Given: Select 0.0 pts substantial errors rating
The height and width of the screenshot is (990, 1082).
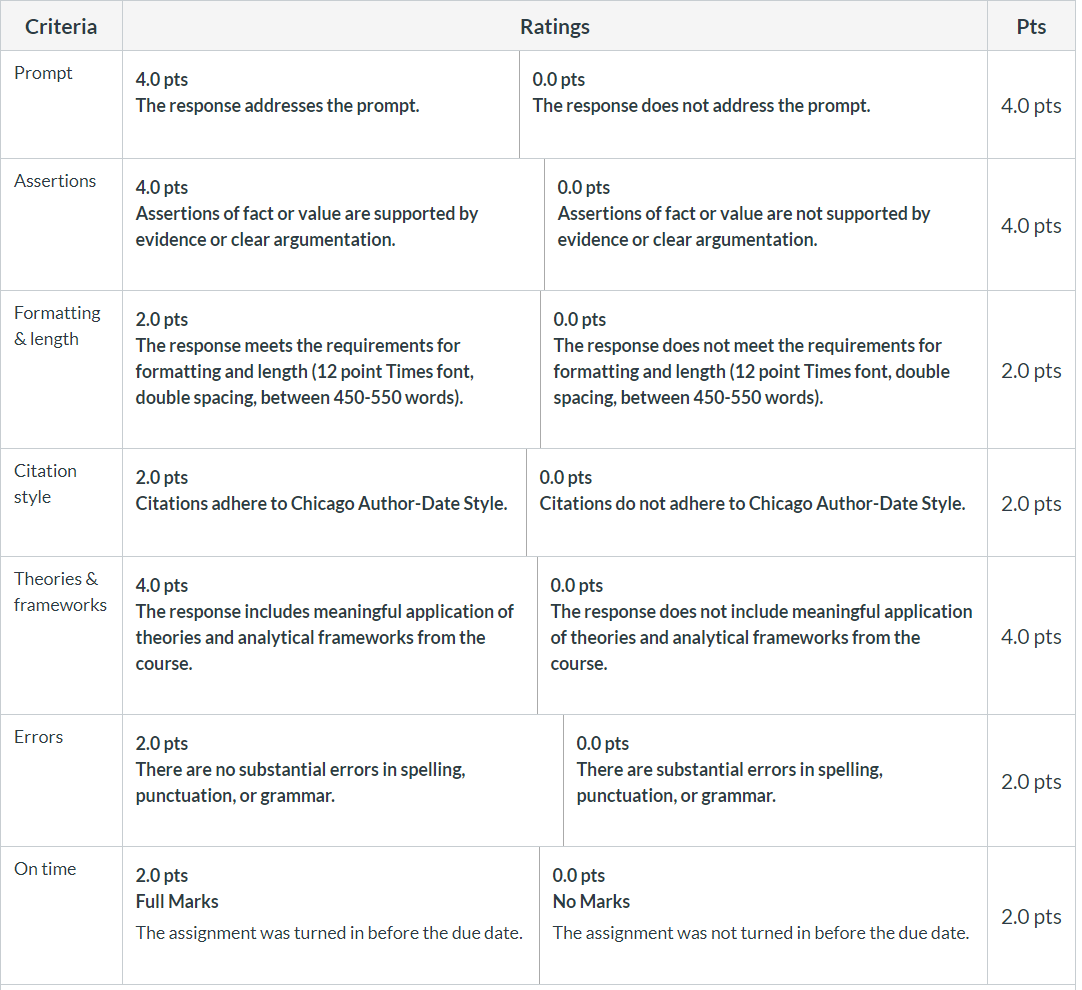Looking at the screenshot, I should 775,780.
